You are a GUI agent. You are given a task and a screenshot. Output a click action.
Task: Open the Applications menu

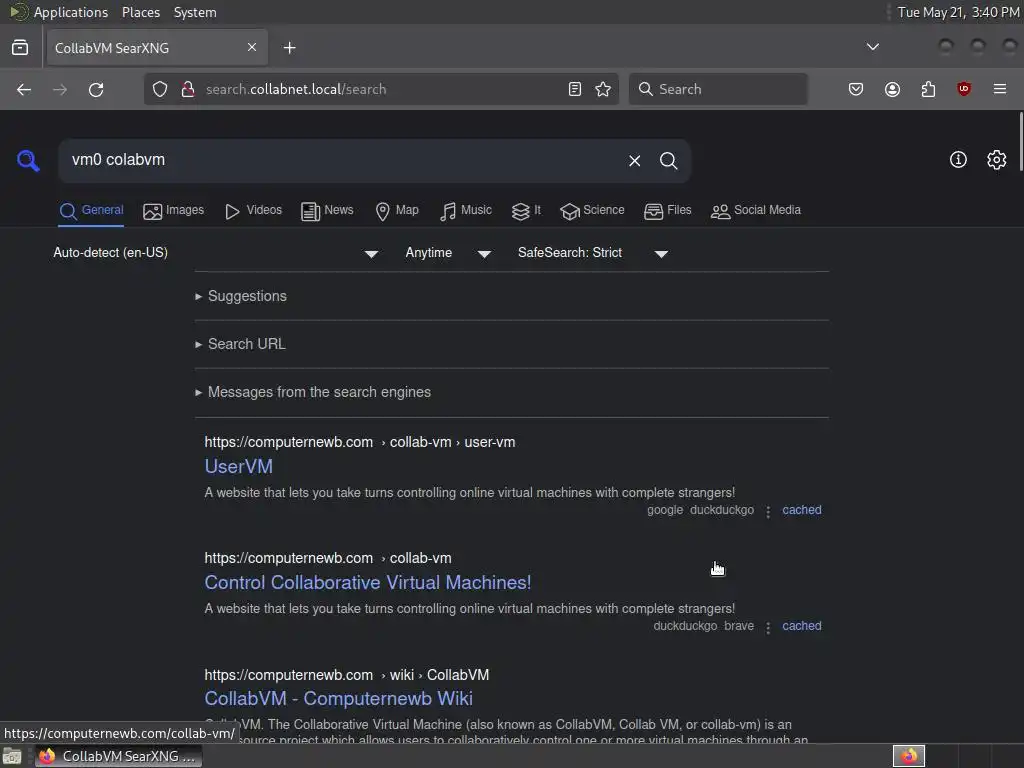[71, 12]
